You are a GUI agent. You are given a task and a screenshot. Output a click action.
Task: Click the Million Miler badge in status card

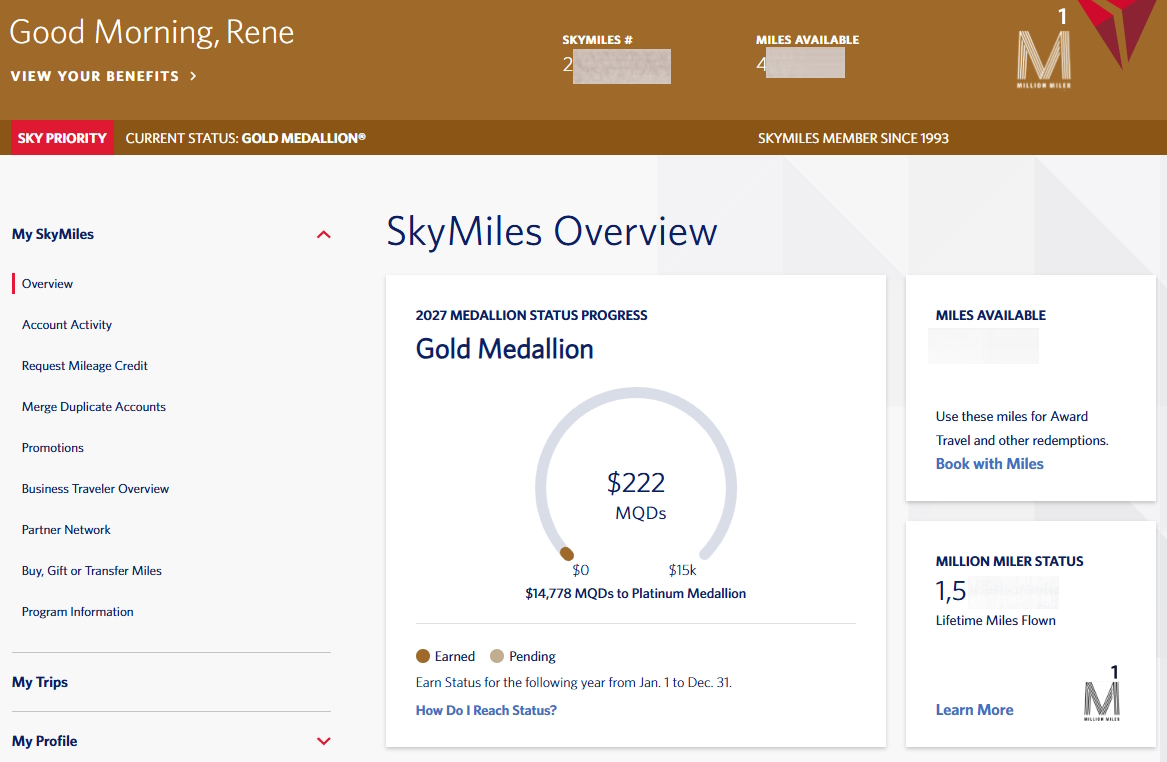coord(1102,694)
